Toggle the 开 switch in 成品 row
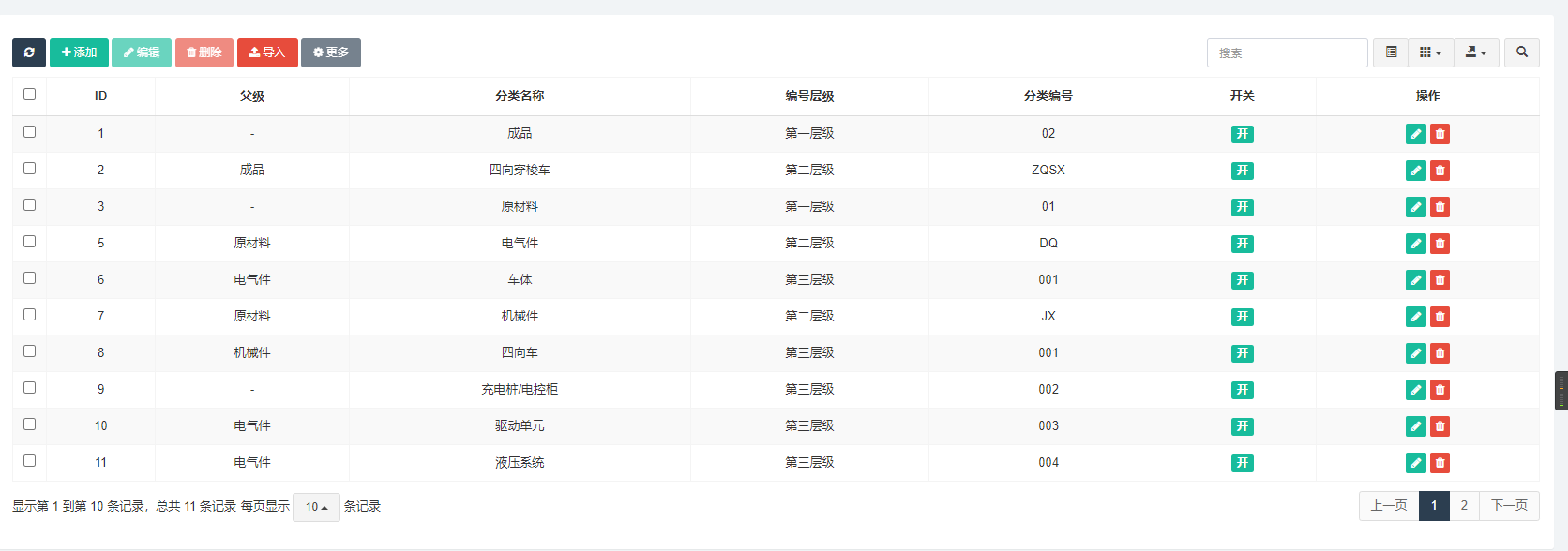 (x=1242, y=134)
